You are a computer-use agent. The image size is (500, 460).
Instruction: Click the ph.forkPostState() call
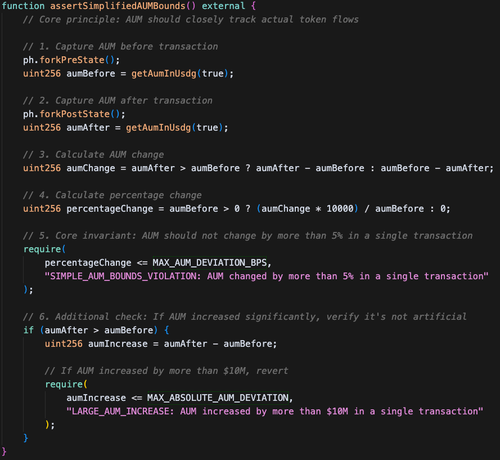tap(74, 114)
